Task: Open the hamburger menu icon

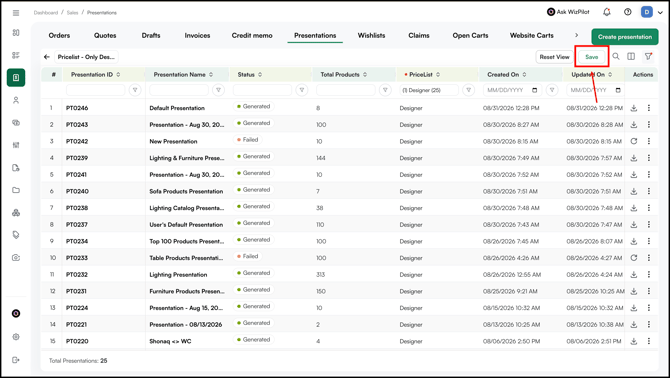Action: 16,13
